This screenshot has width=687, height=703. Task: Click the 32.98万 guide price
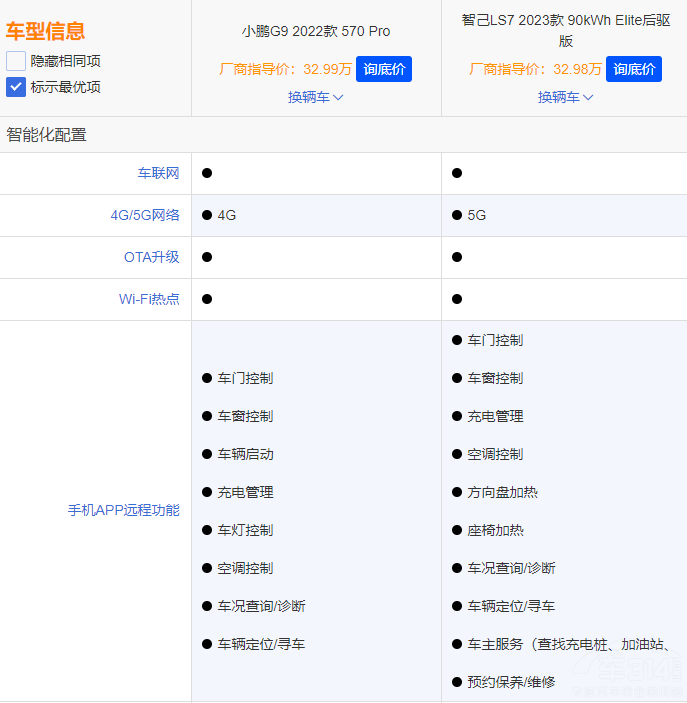point(577,69)
